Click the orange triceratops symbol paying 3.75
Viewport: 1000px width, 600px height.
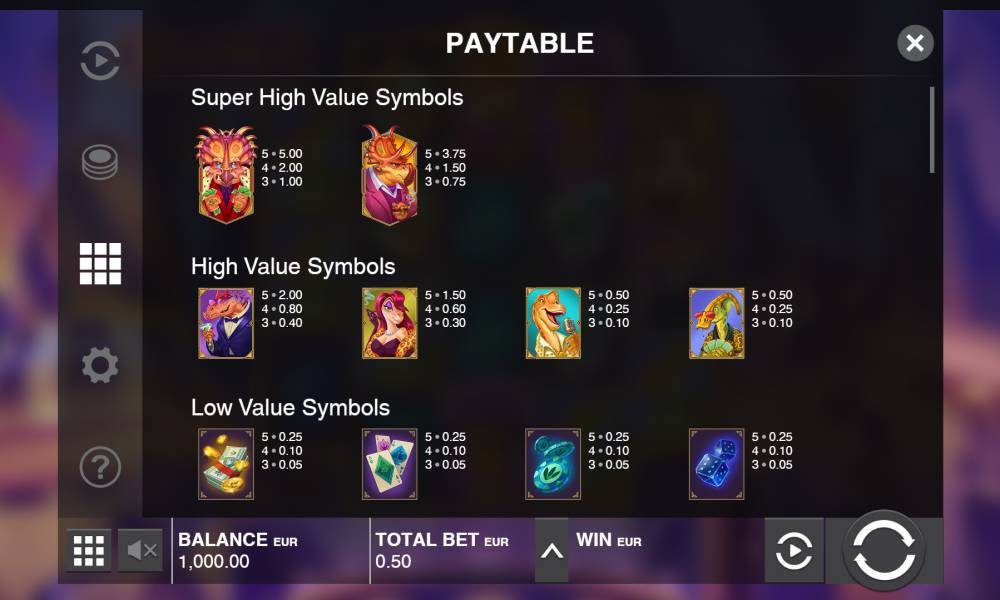pyautogui.click(x=390, y=175)
